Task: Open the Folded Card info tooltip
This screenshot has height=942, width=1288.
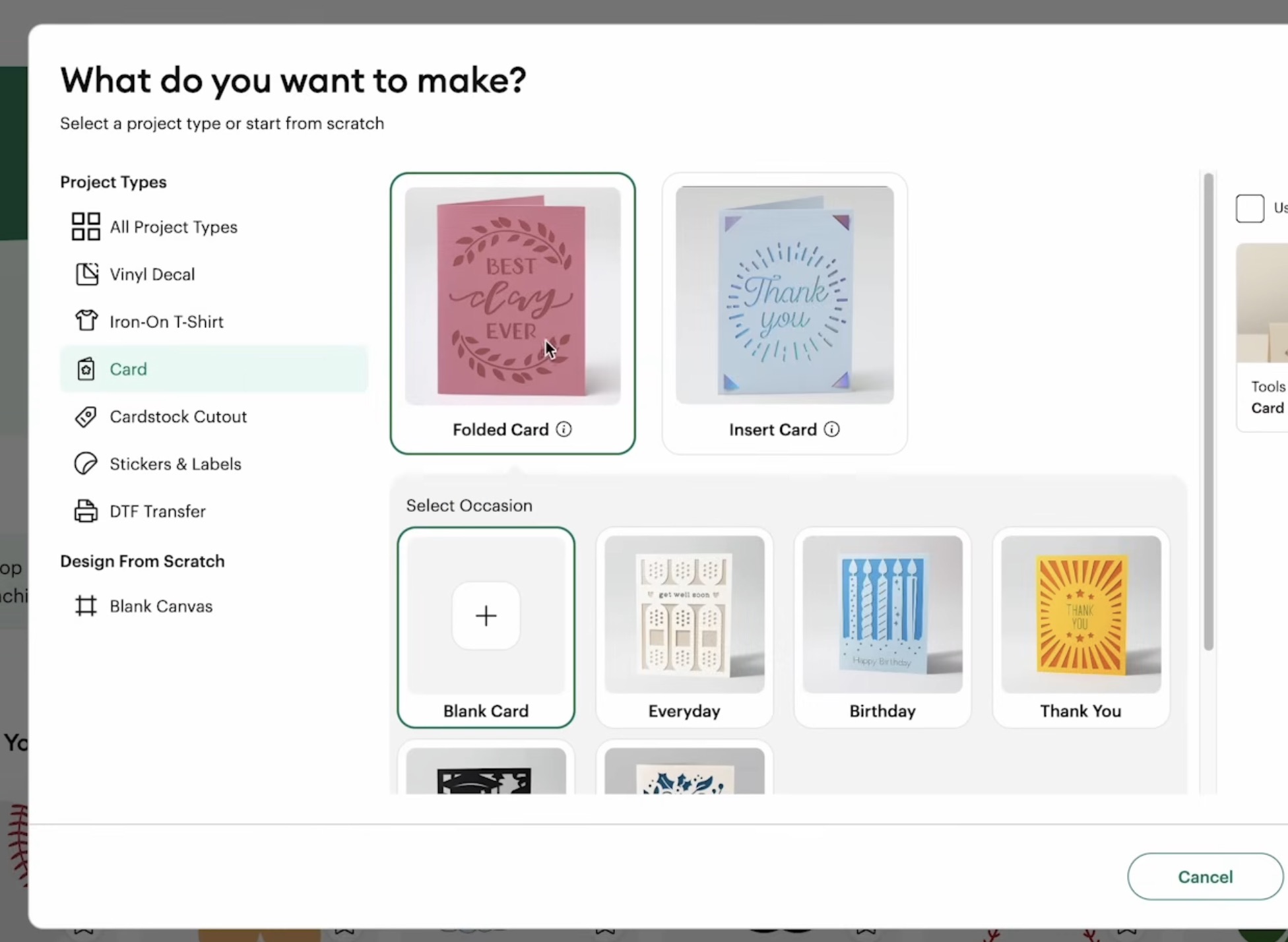Action: click(x=564, y=429)
